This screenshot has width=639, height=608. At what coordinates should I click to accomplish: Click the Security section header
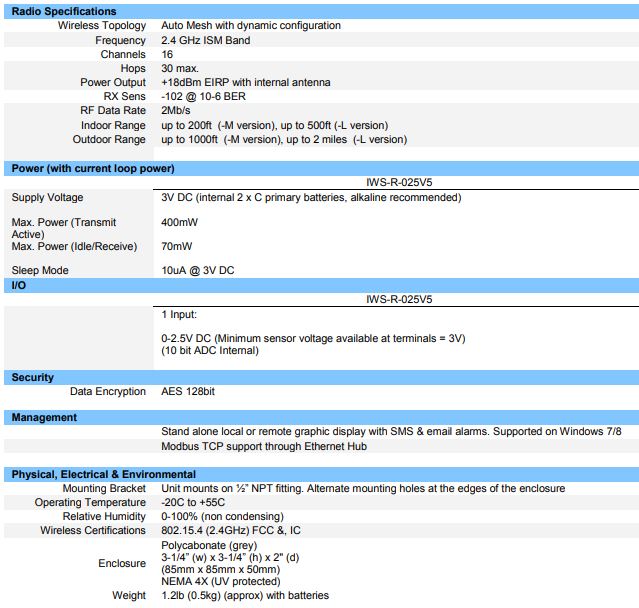pyautogui.click(x=32, y=377)
